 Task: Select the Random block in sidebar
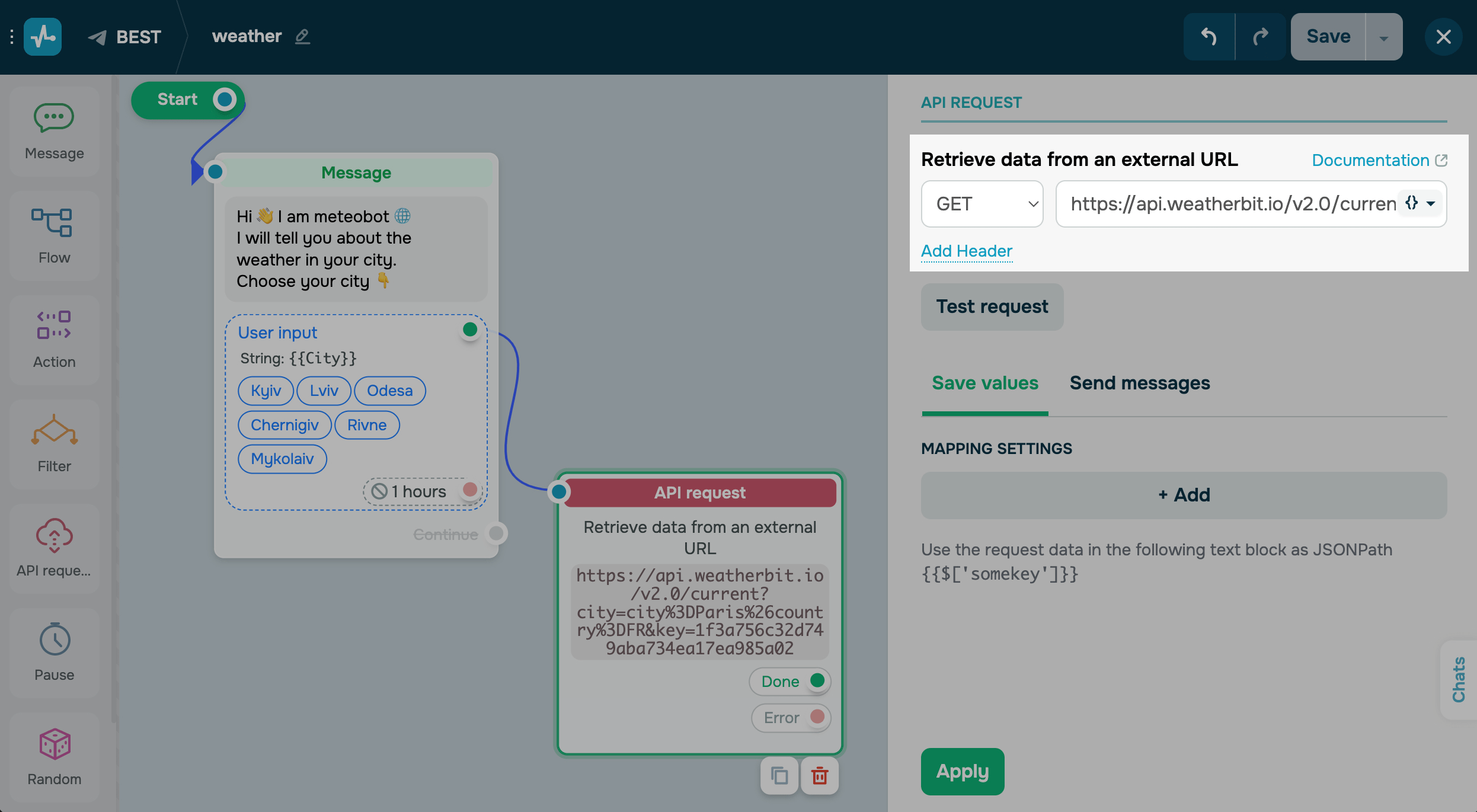pyautogui.click(x=54, y=757)
